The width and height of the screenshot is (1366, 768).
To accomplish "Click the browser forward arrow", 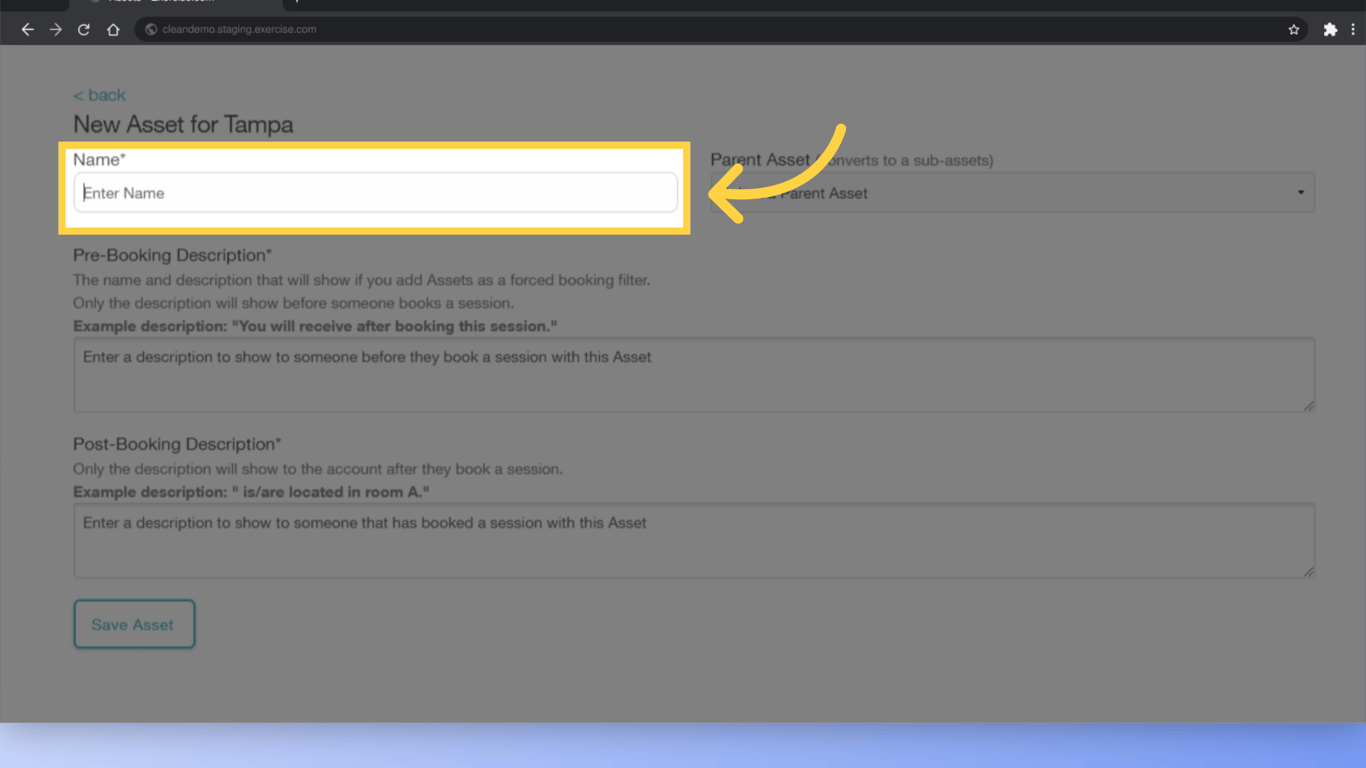I will click(56, 30).
